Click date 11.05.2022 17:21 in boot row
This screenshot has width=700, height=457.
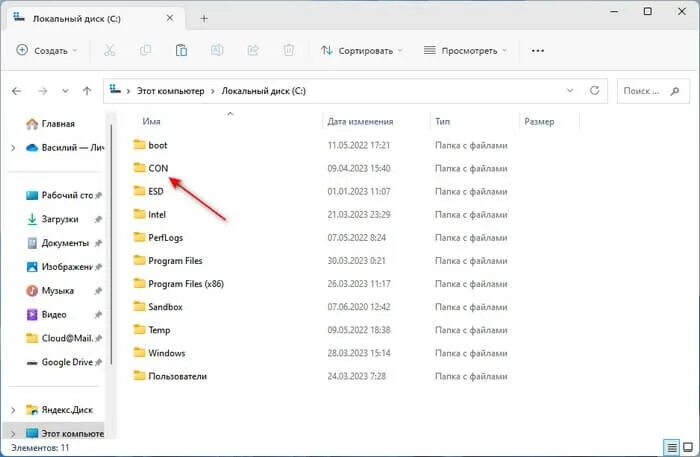pyautogui.click(x=358, y=145)
